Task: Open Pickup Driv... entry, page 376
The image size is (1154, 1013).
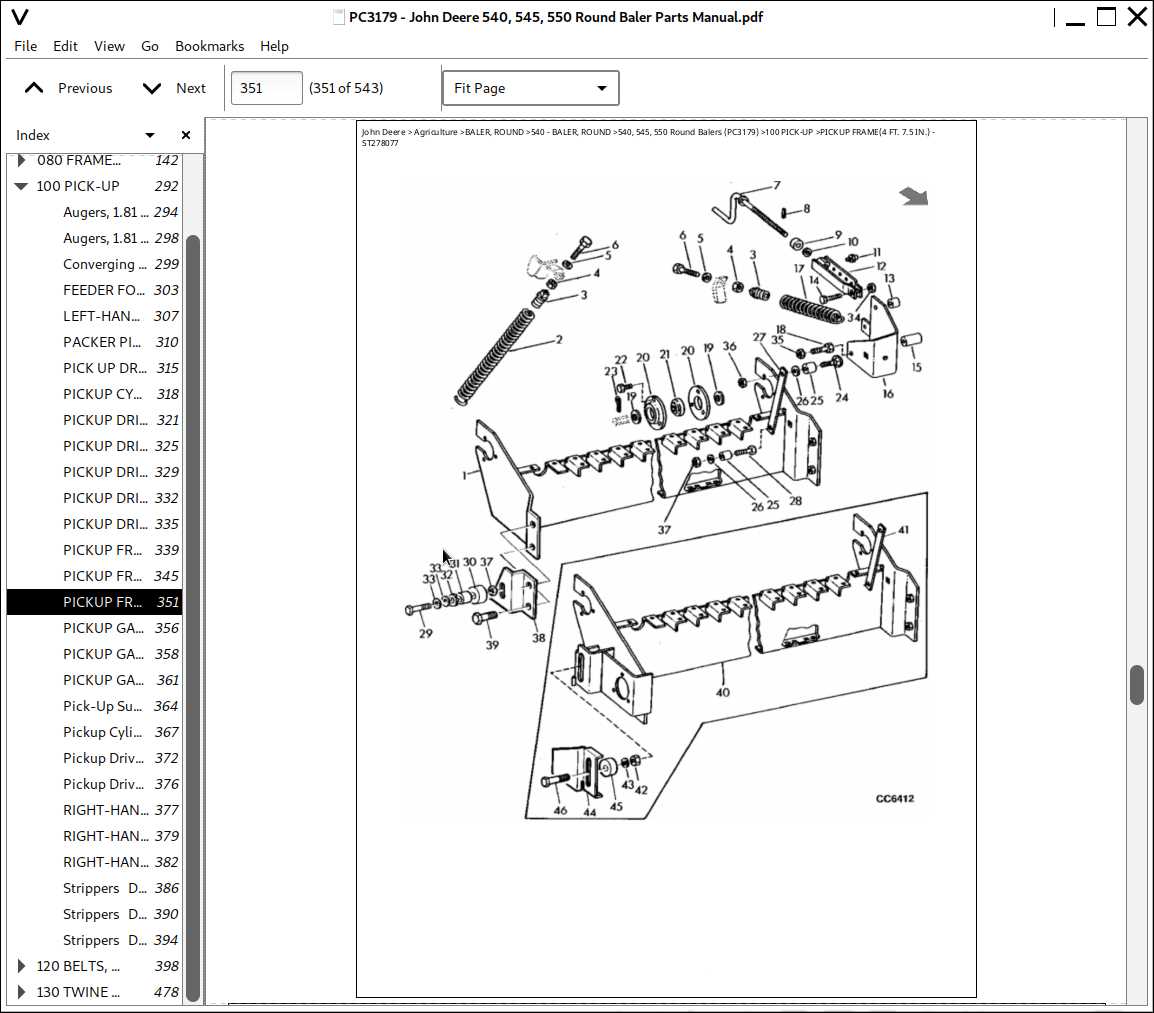Action: pos(94,784)
